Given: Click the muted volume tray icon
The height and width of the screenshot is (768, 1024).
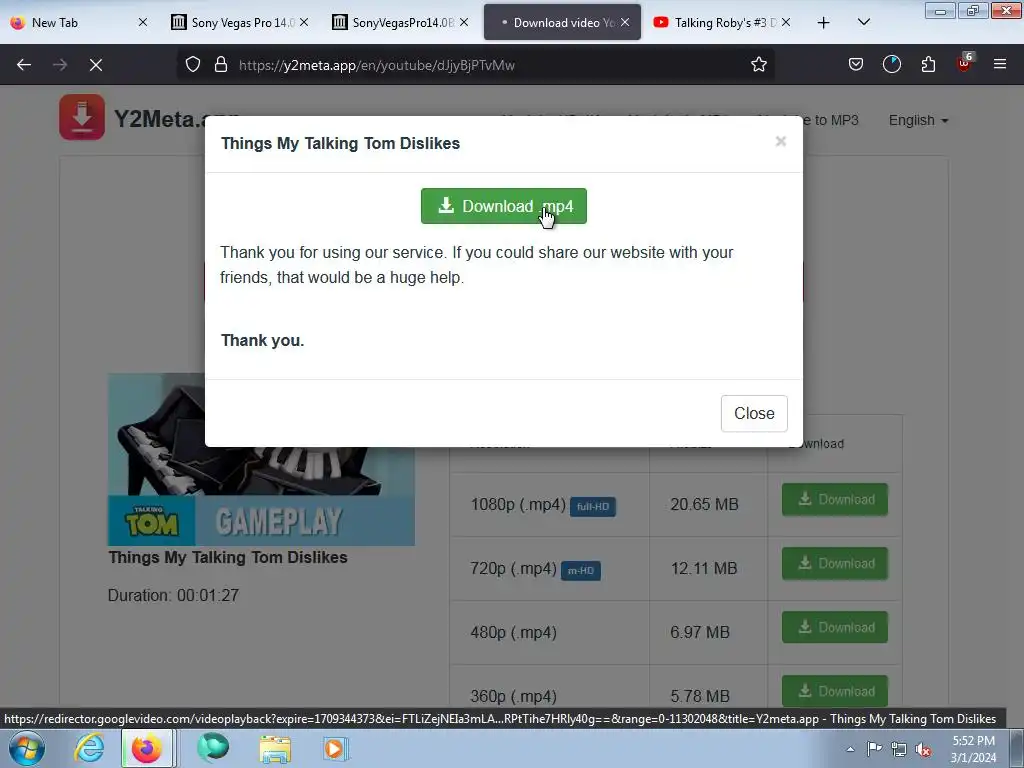Looking at the screenshot, I should [923, 750].
